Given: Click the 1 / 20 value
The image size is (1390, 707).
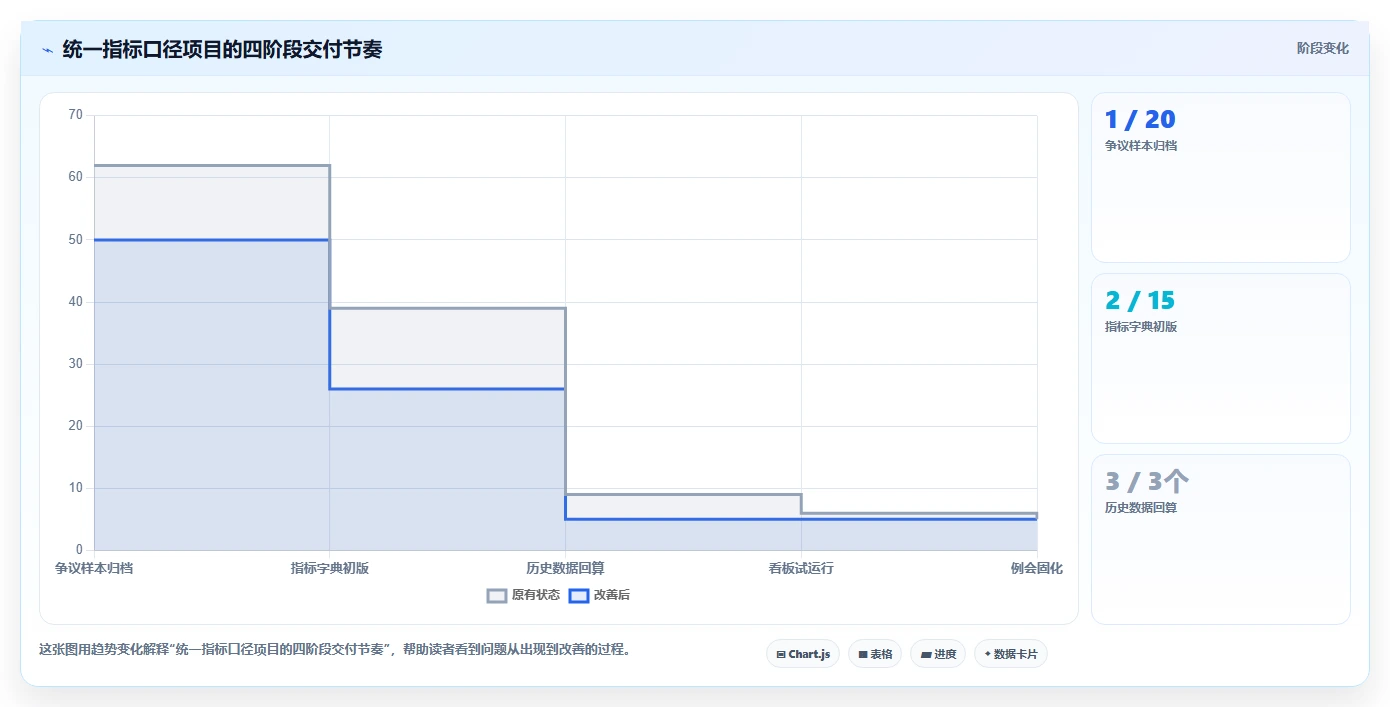Looking at the screenshot, I should coord(1140,120).
